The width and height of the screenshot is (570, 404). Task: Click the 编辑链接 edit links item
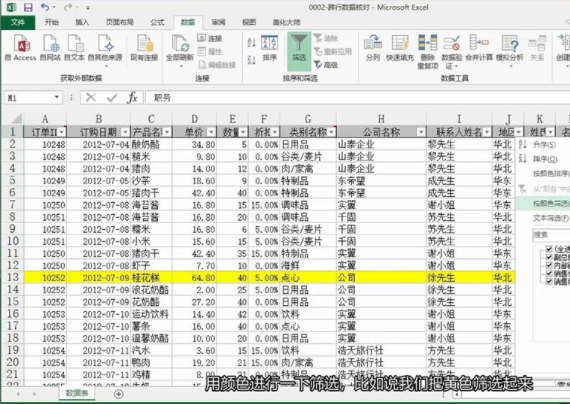point(217,65)
